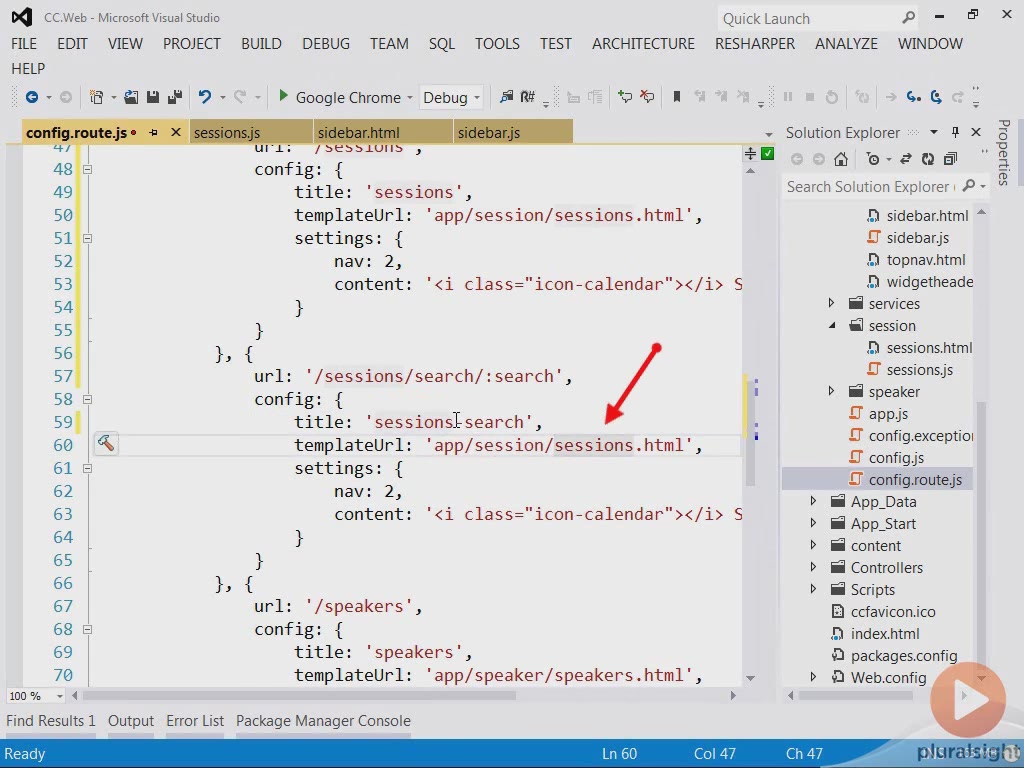Undo the last edit with the Undo icon
Image resolution: width=1024 pixels, height=768 pixels.
(x=205, y=97)
